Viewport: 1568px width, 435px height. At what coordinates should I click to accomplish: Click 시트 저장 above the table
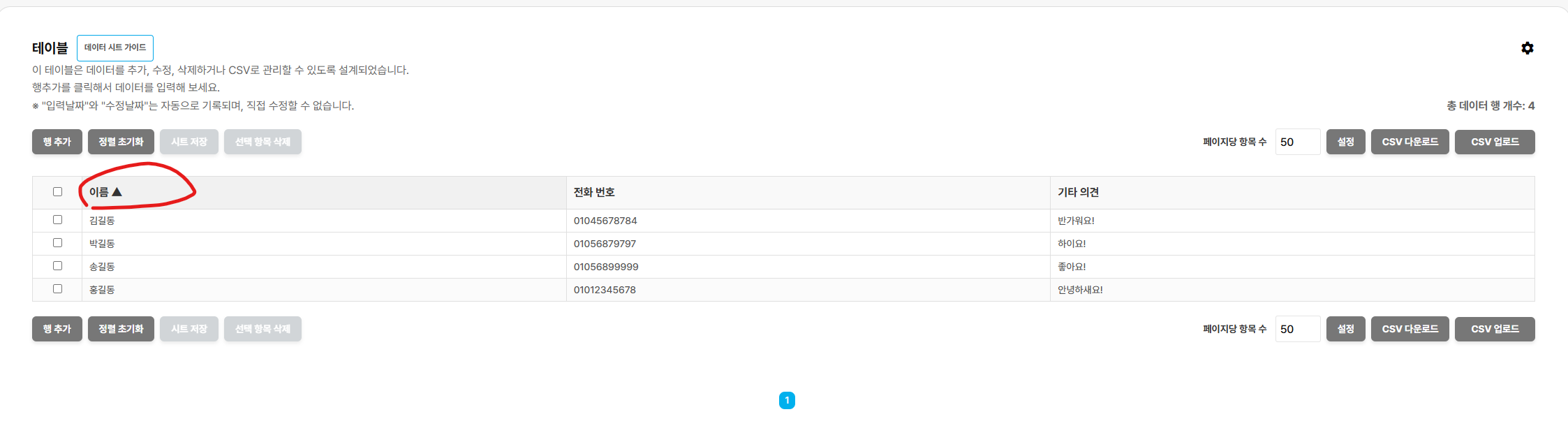coord(189,142)
